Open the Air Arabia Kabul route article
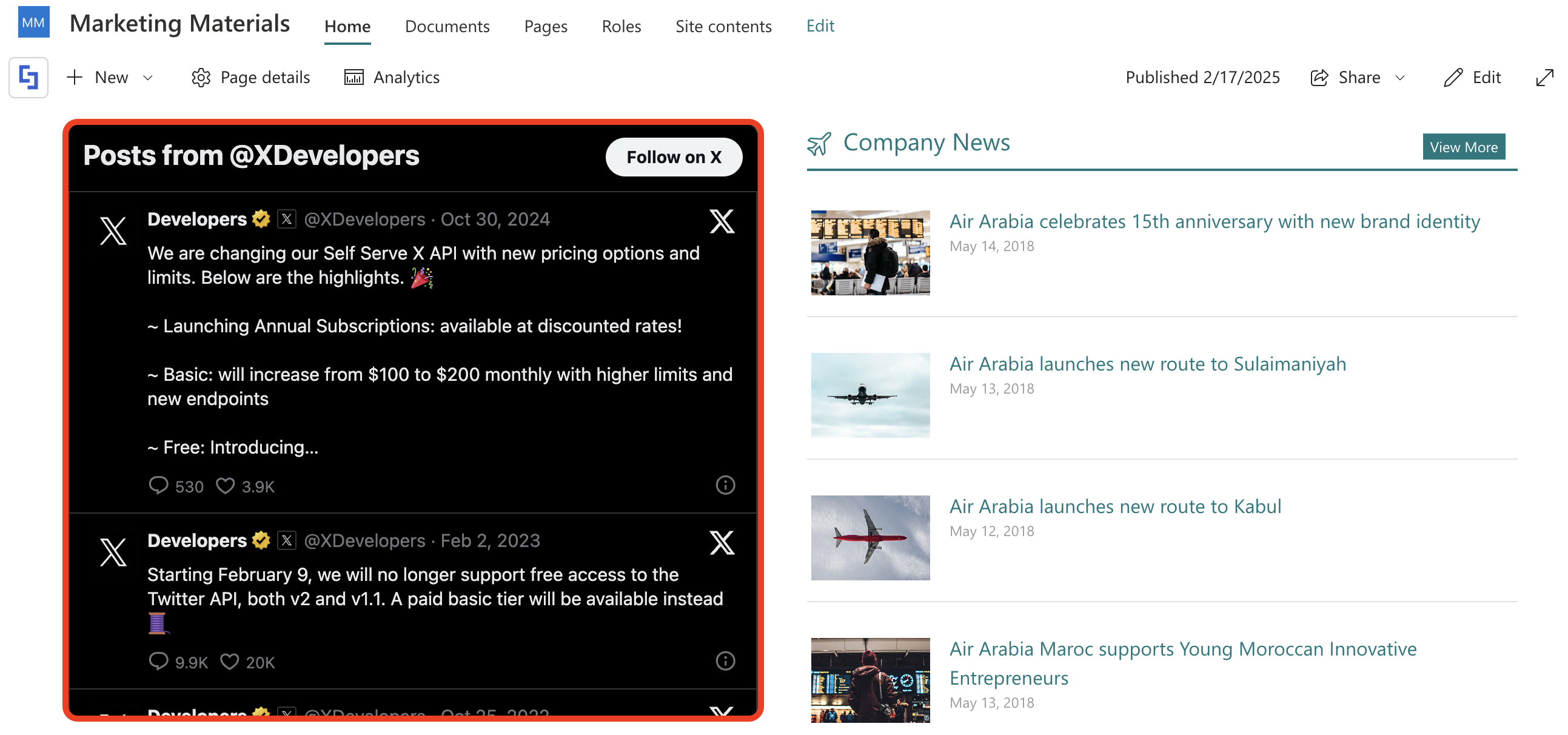 pos(1114,506)
